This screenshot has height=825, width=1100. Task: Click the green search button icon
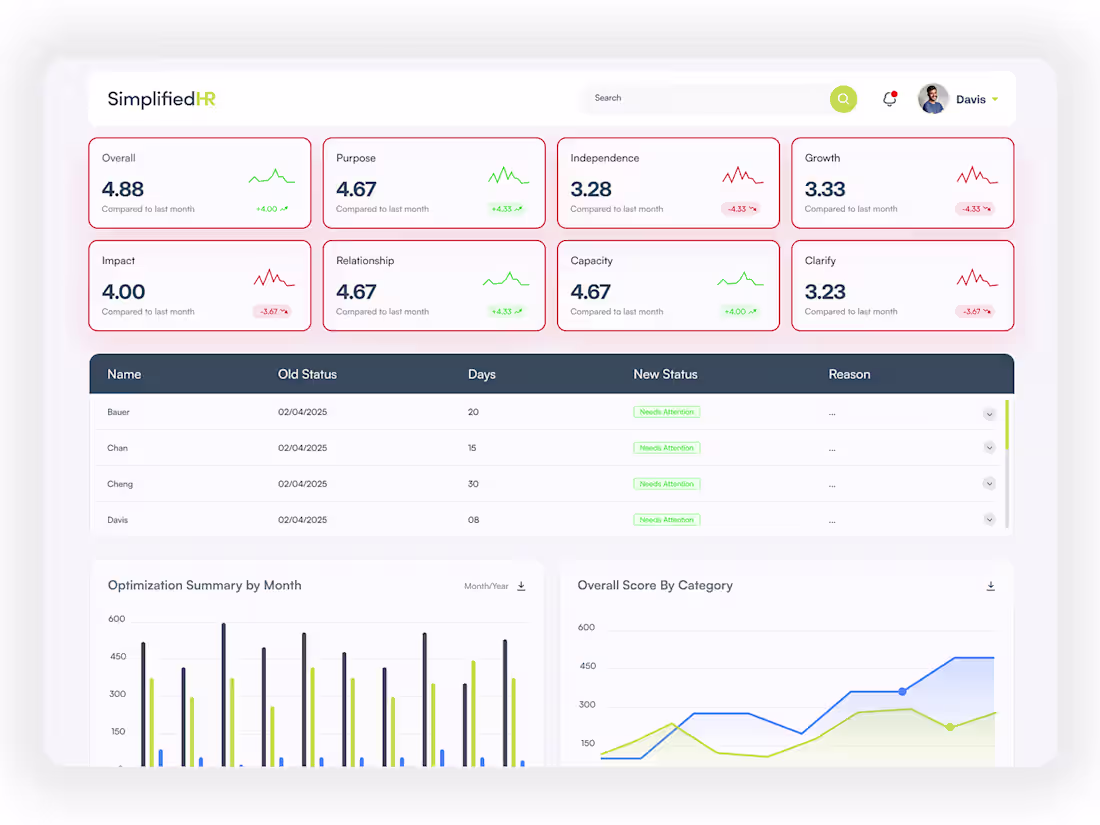click(843, 99)
